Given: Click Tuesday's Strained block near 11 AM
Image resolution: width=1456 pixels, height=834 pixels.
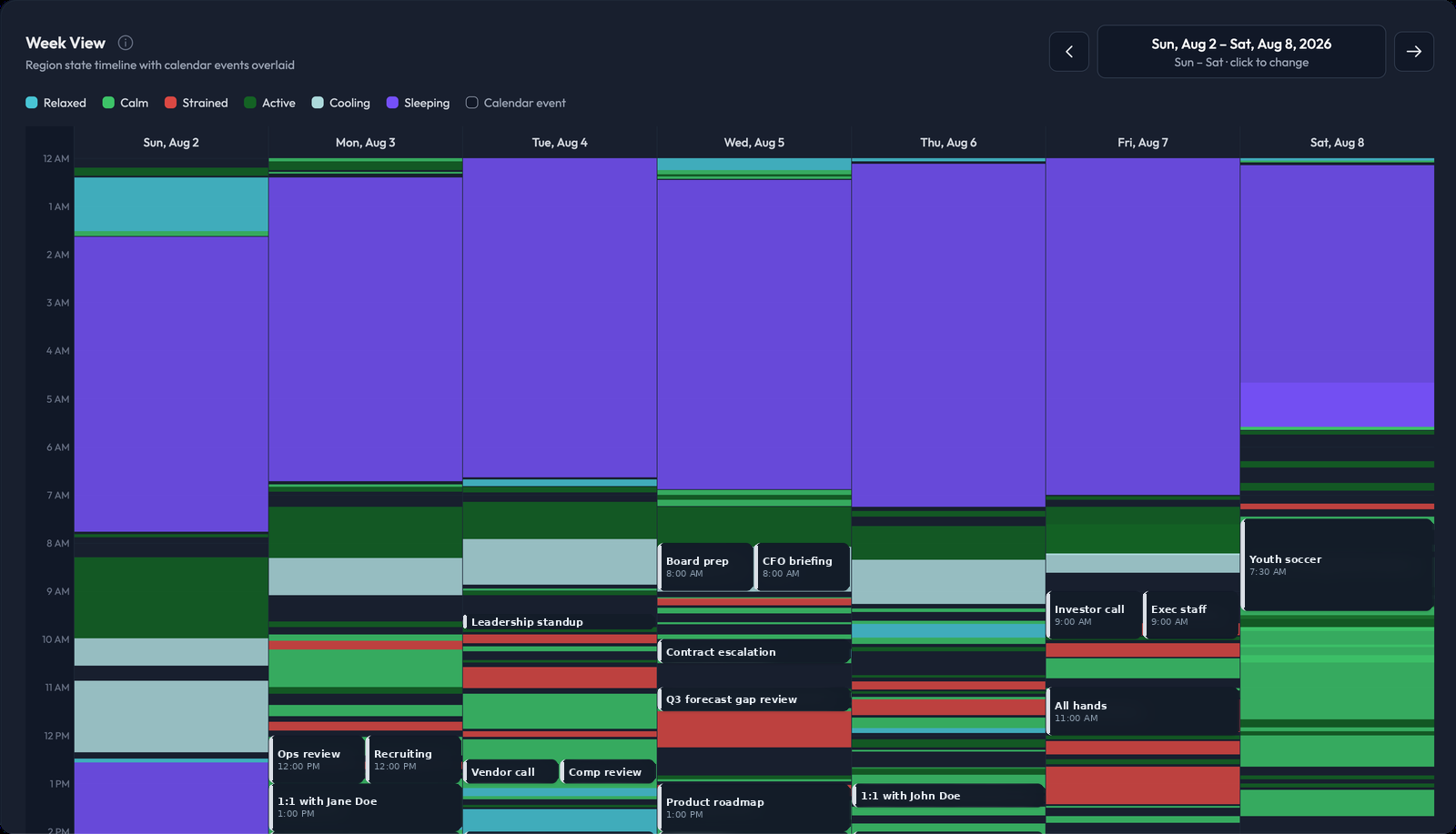Looking at the screenshot, I should [560, 678].
